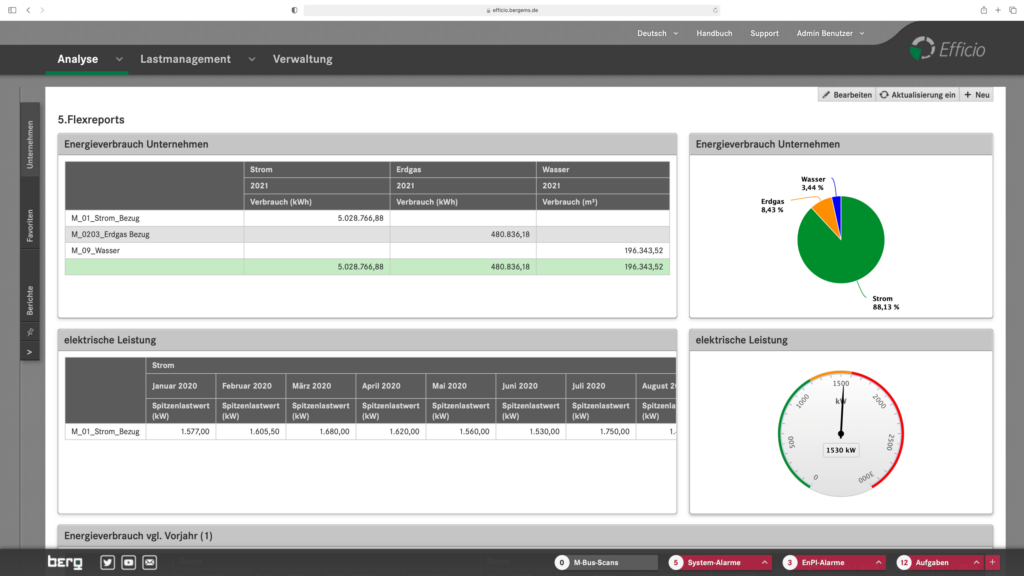Open the Handbuch link
This screenshot has height=576, width=1024.
714,33
